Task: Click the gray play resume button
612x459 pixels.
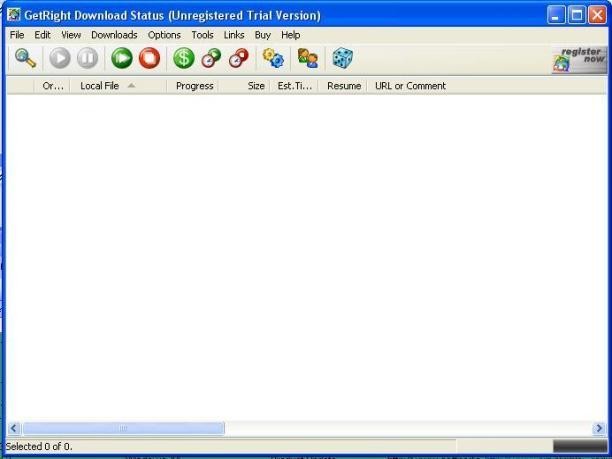Action: click(60, 58)
